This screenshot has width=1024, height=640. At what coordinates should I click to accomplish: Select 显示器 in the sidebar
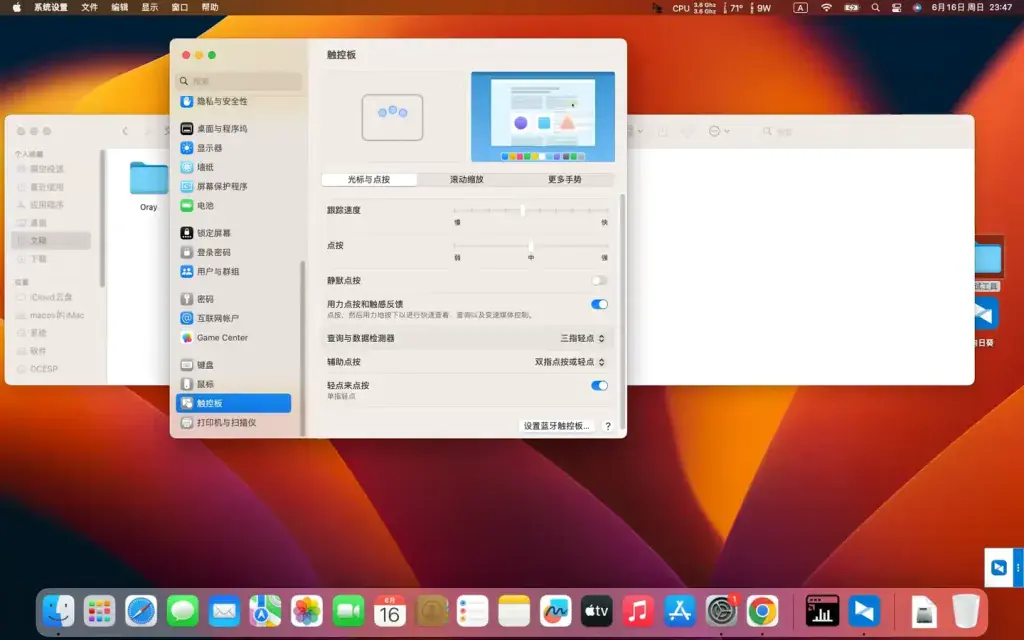233,148
